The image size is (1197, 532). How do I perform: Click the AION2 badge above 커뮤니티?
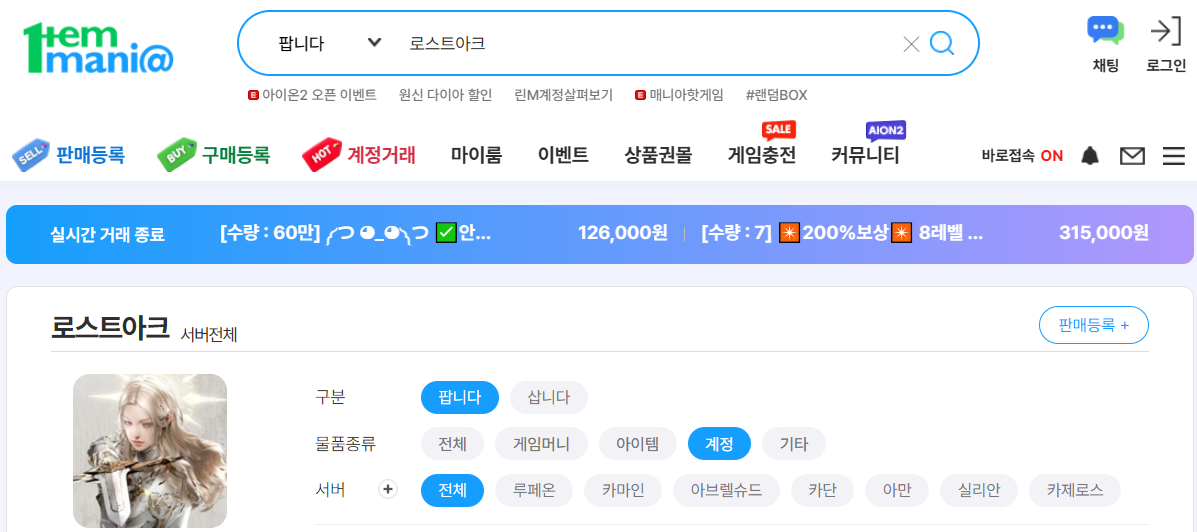click(x=886, y=130)
